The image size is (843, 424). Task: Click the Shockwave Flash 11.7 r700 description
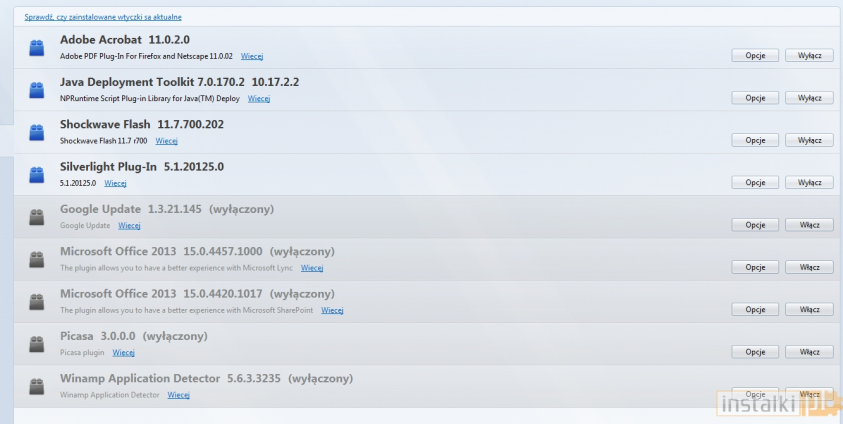pos(104,141)
